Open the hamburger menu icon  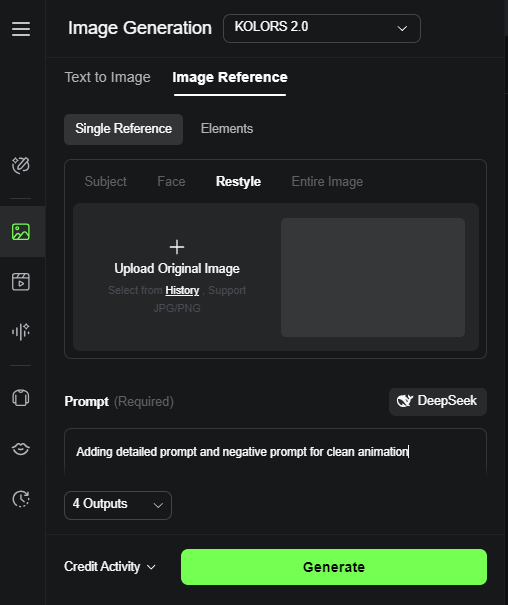tap(21, 29)
